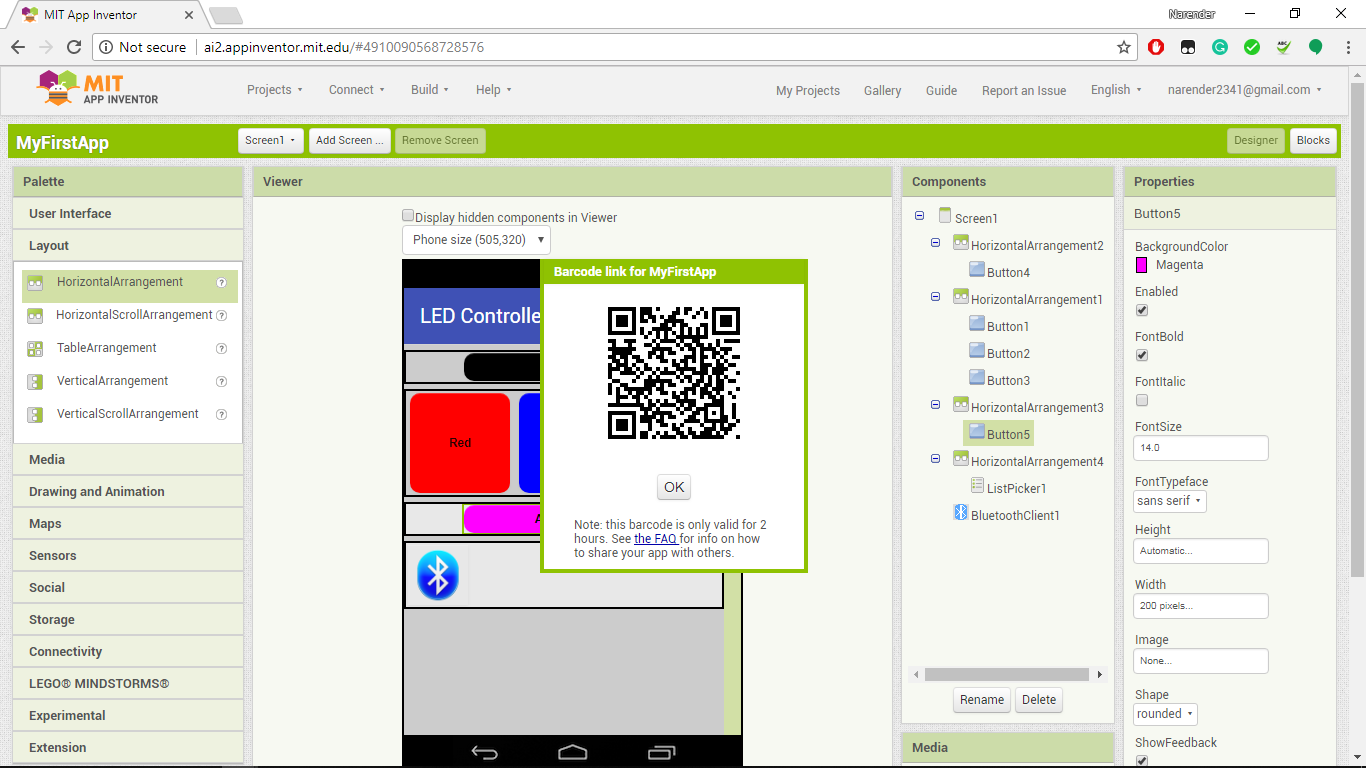1366x768 pixels.
Task: Click the TableArrangement palette icon
Action: point(35,349)
